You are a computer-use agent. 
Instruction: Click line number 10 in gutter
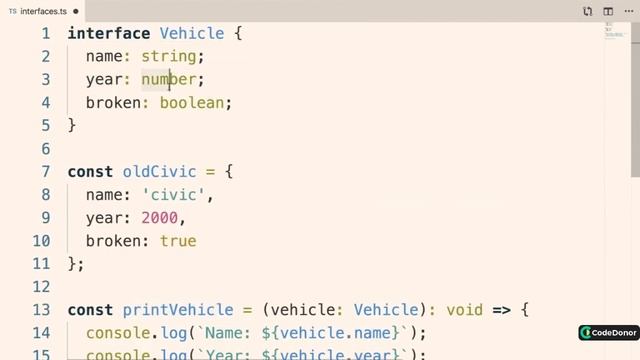41,241
